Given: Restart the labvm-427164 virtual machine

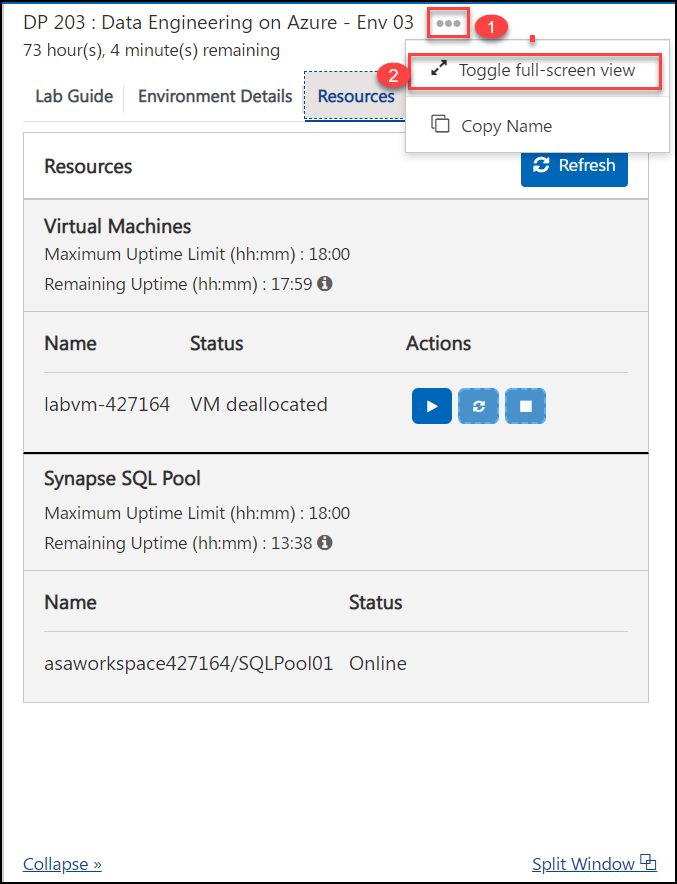Looking at the screenshot, I should (479, 406).
